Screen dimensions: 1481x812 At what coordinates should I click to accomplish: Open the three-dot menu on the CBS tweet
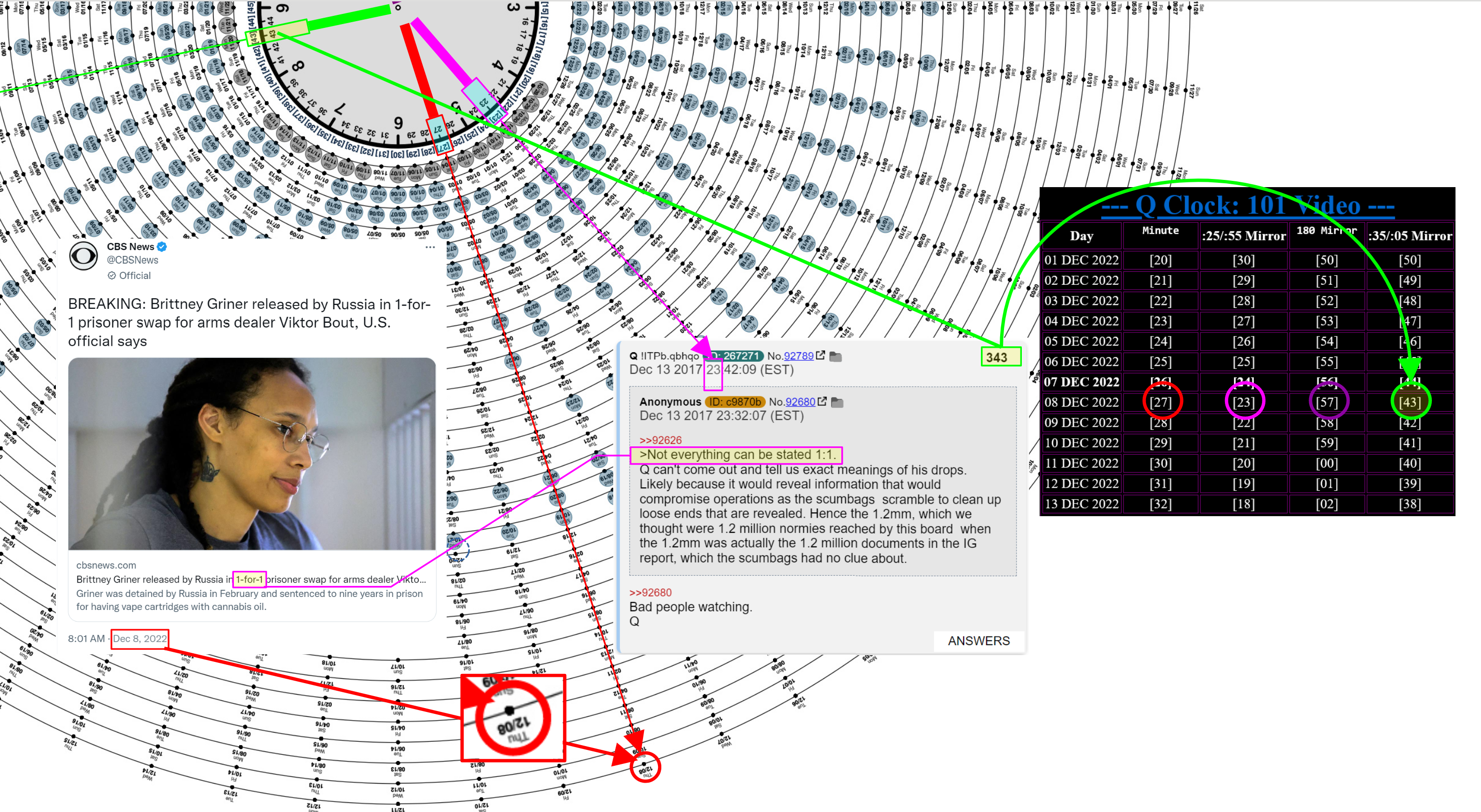tap(430, 247)
